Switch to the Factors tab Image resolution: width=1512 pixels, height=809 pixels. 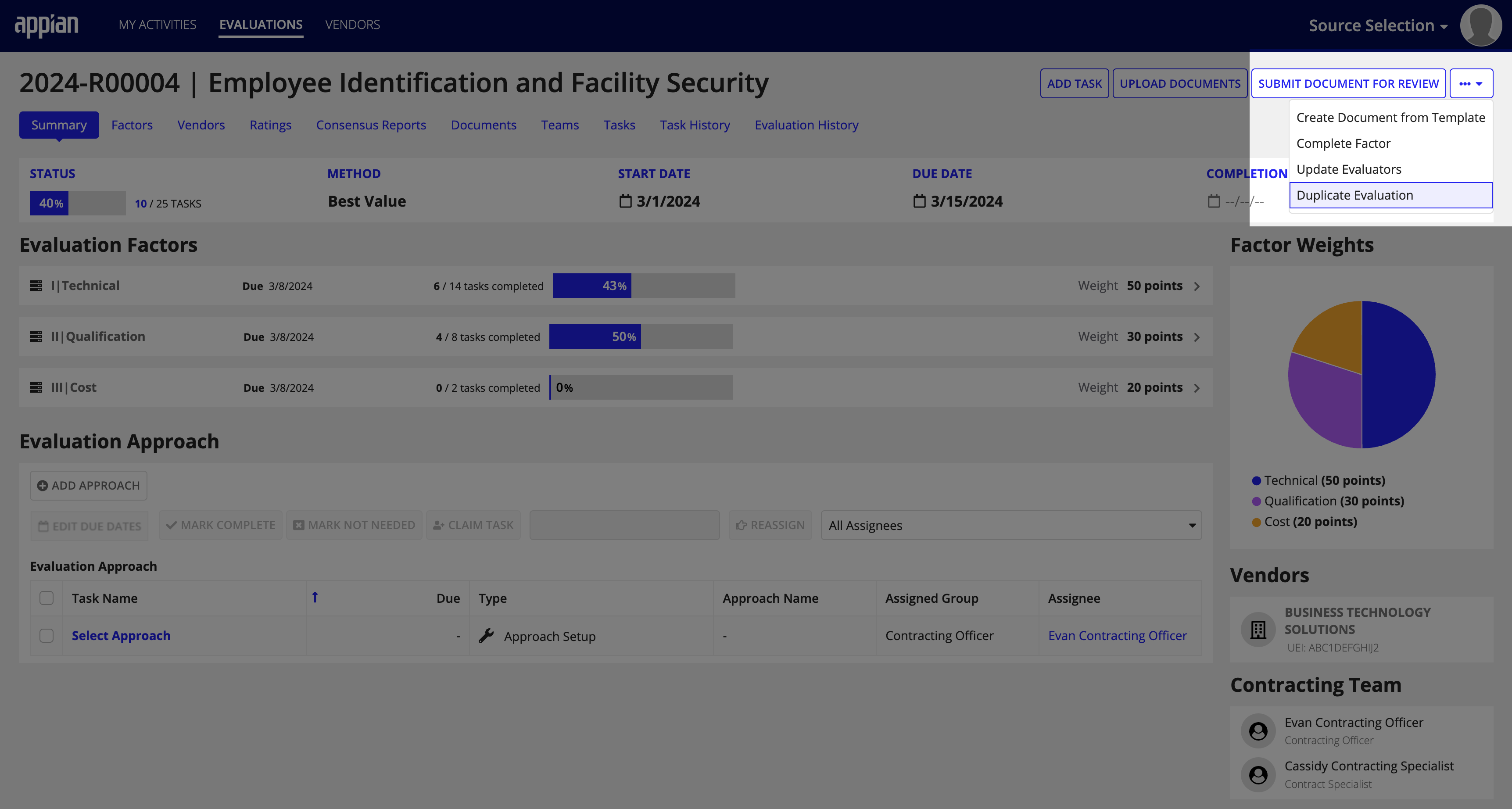pos(131,125)
